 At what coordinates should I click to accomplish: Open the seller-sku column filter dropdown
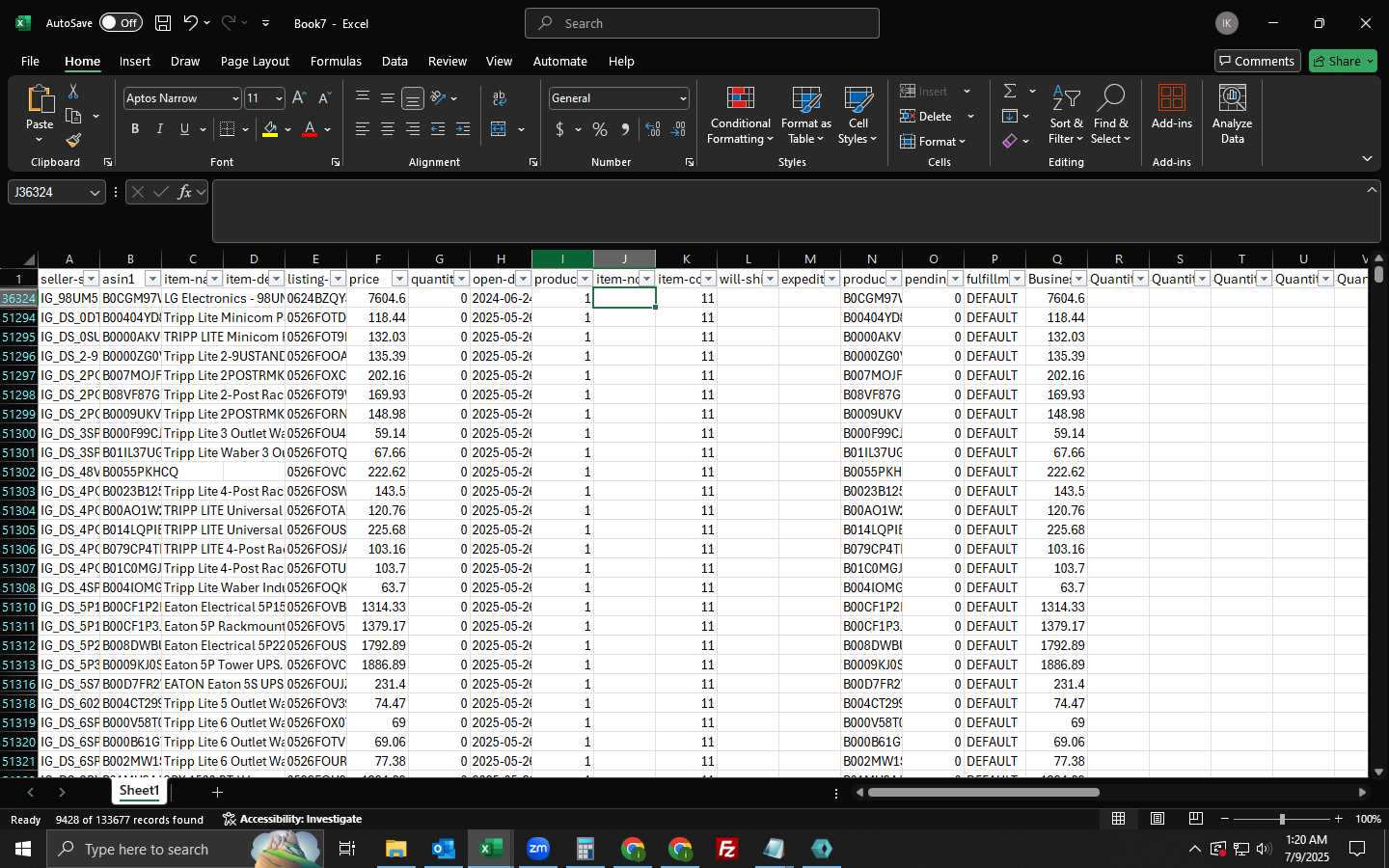coord(91,279)
